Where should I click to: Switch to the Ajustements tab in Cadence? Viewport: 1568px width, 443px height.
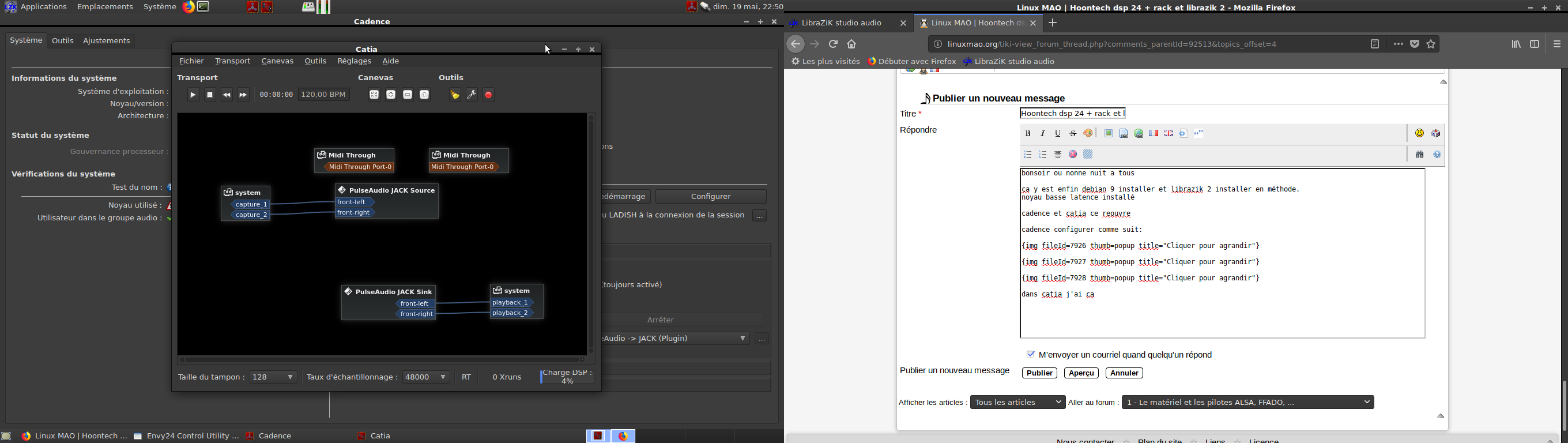(x=107, y=41)
